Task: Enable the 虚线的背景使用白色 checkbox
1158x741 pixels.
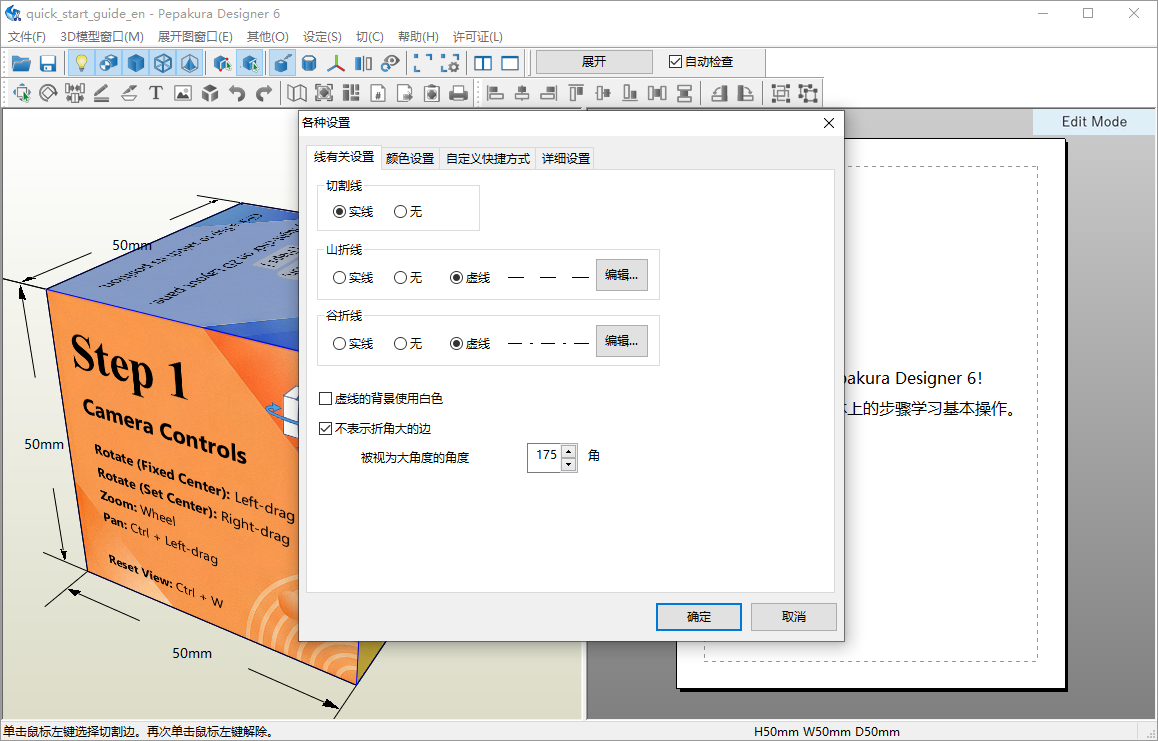Action: [325, 398]
